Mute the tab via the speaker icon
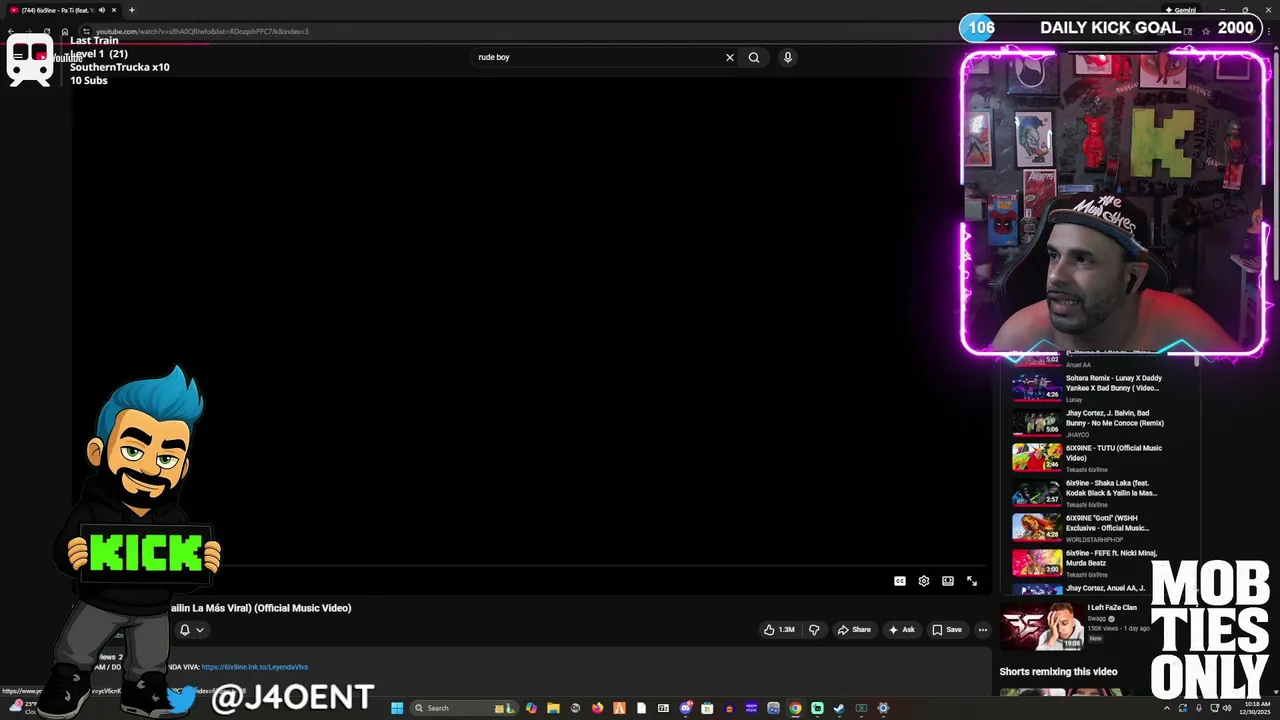The image size is (1280, 720). point(101,10)
